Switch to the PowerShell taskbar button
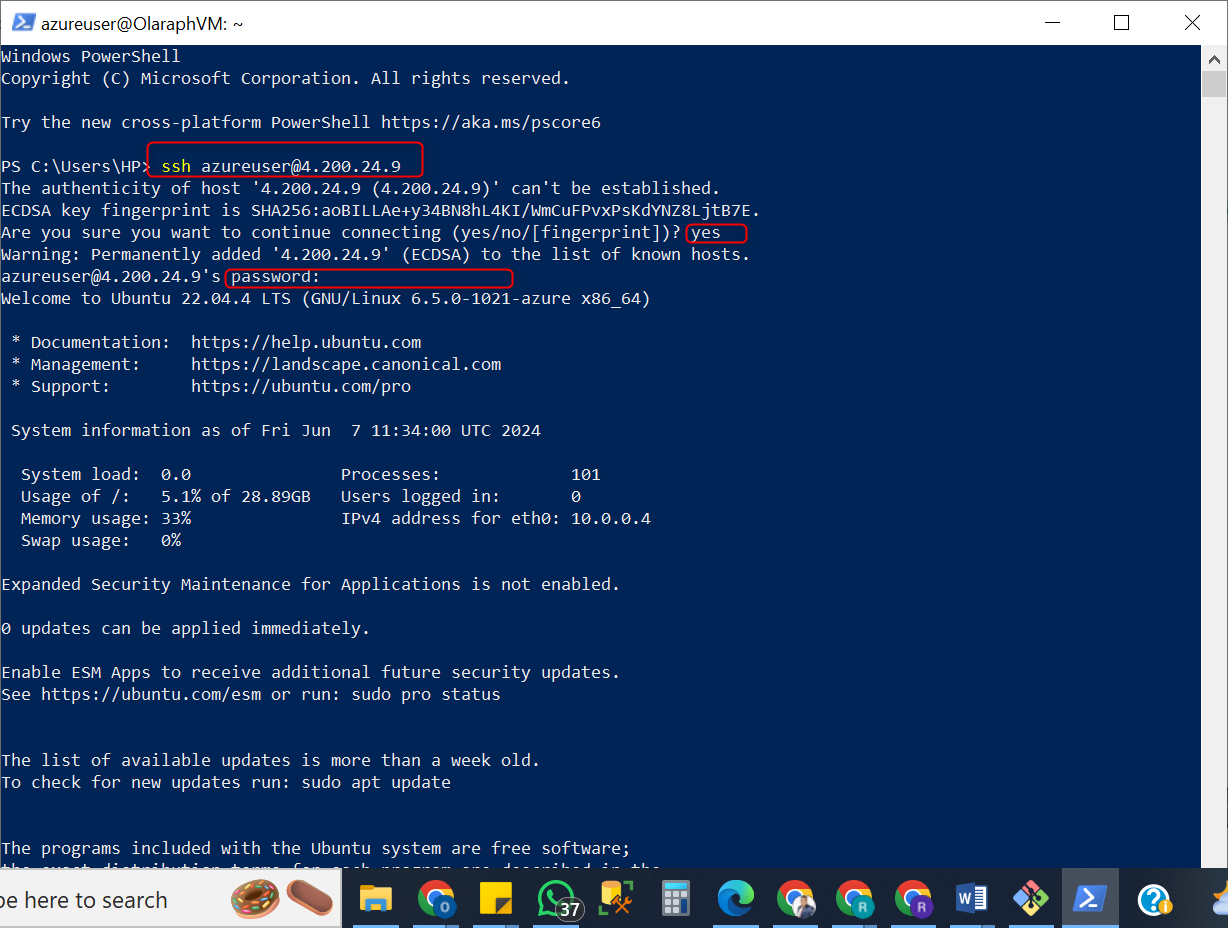Image resolution: width=1228 pixels, height=928 pixels. point(1089,899)
